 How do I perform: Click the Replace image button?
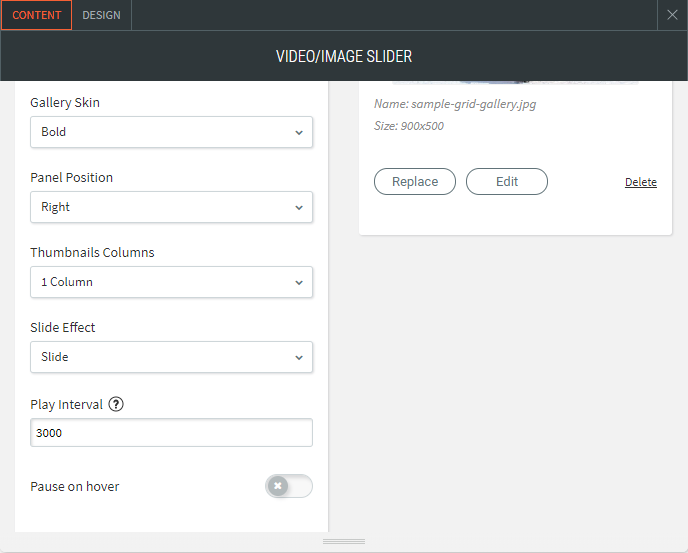coord(415,181)
